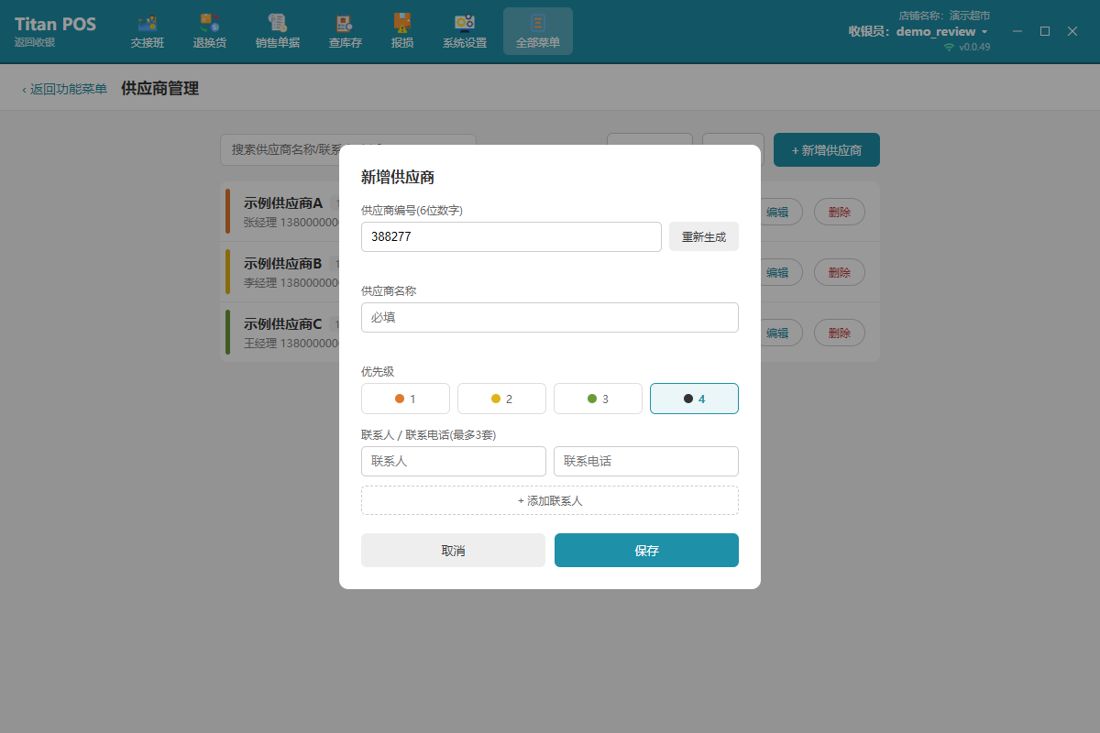Go back via 返回功能菜单 link
Screen dimensions: 1100x733
[65, 89]
